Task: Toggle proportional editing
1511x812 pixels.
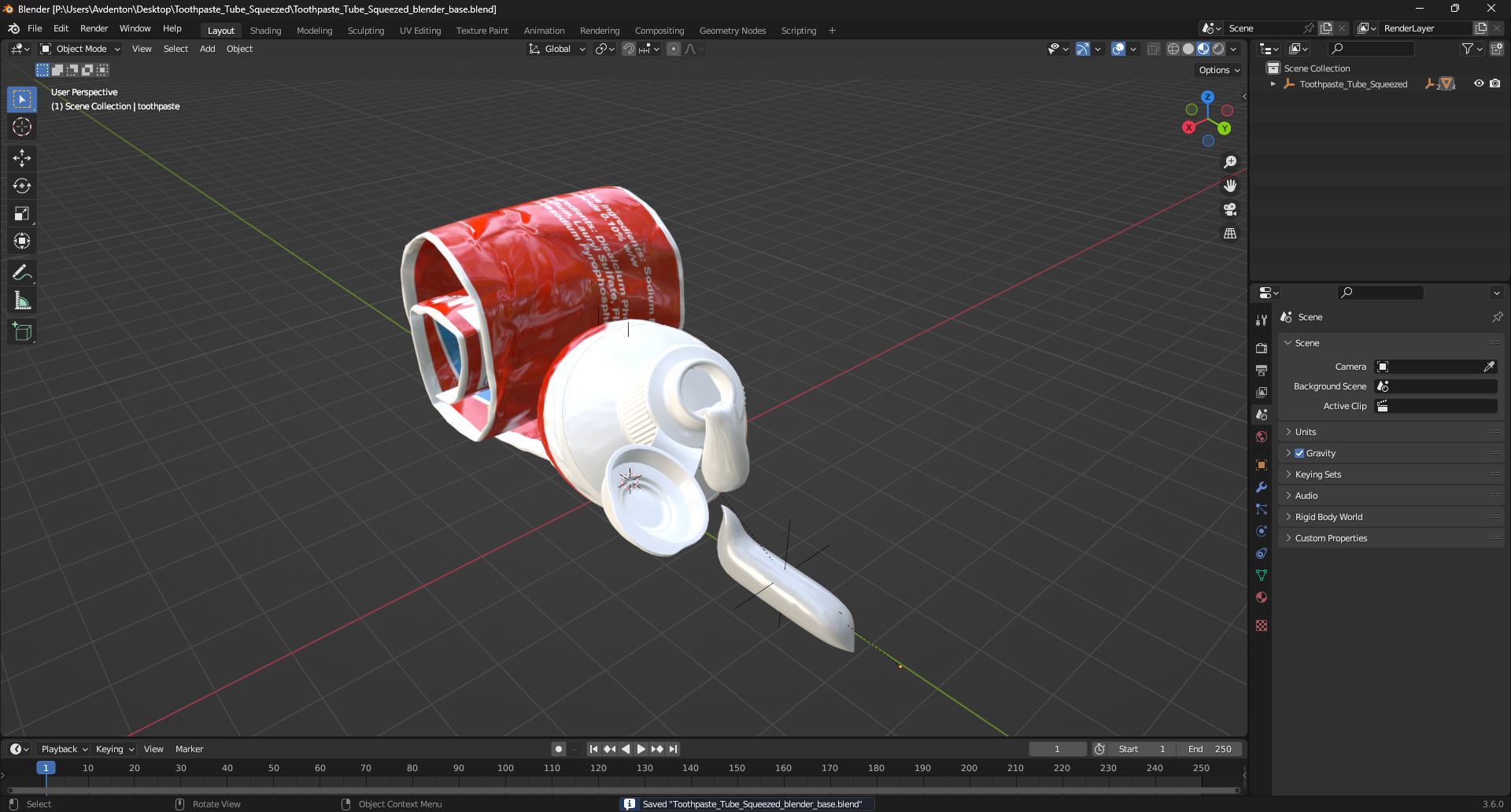Action: [x=674, y=49]
